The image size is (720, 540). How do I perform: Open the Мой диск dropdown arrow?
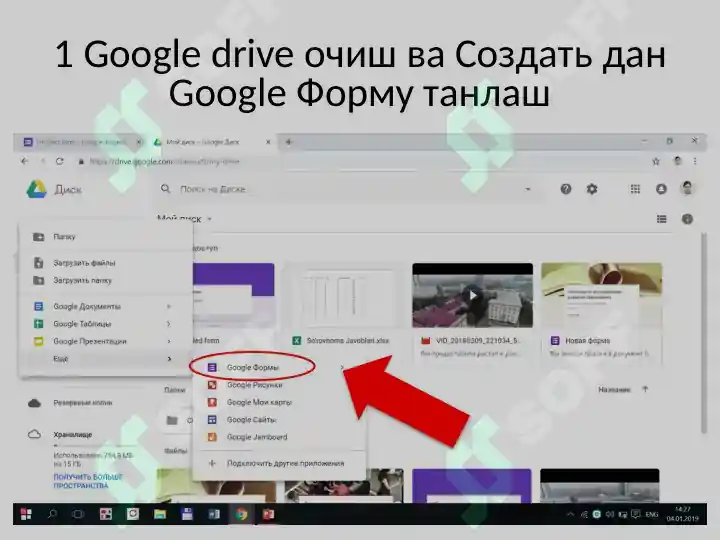click(x=209, y=219)
